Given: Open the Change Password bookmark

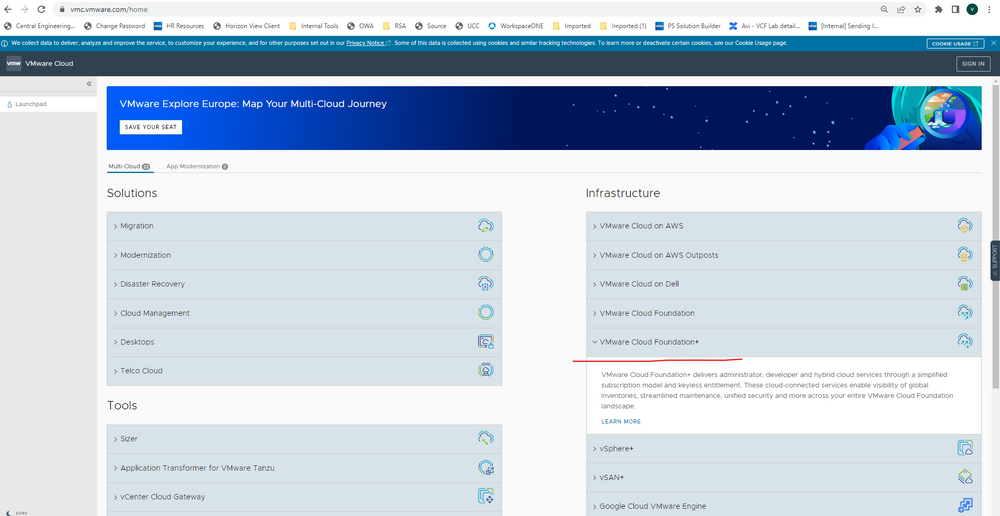Looking at the screenshot, I should 115,26.
